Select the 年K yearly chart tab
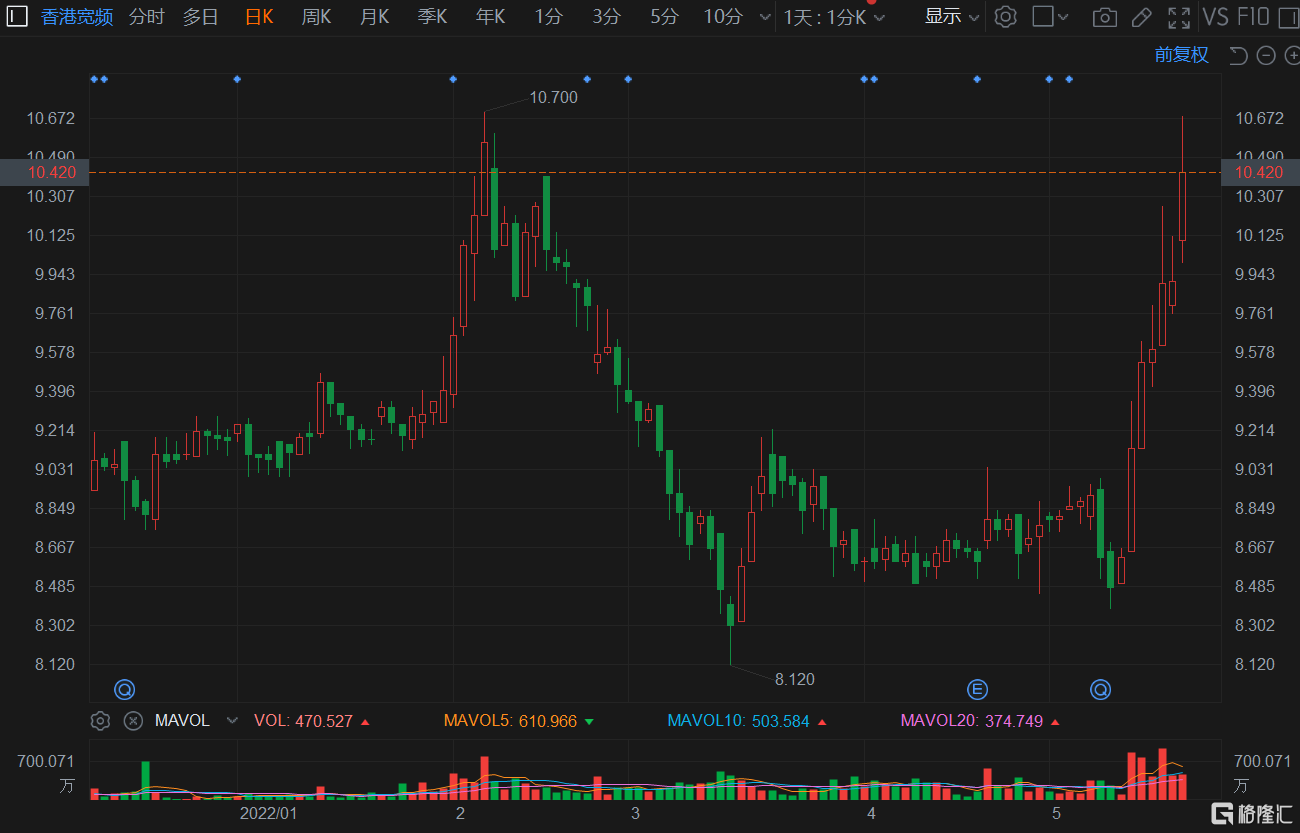 (x=490, y=17)
